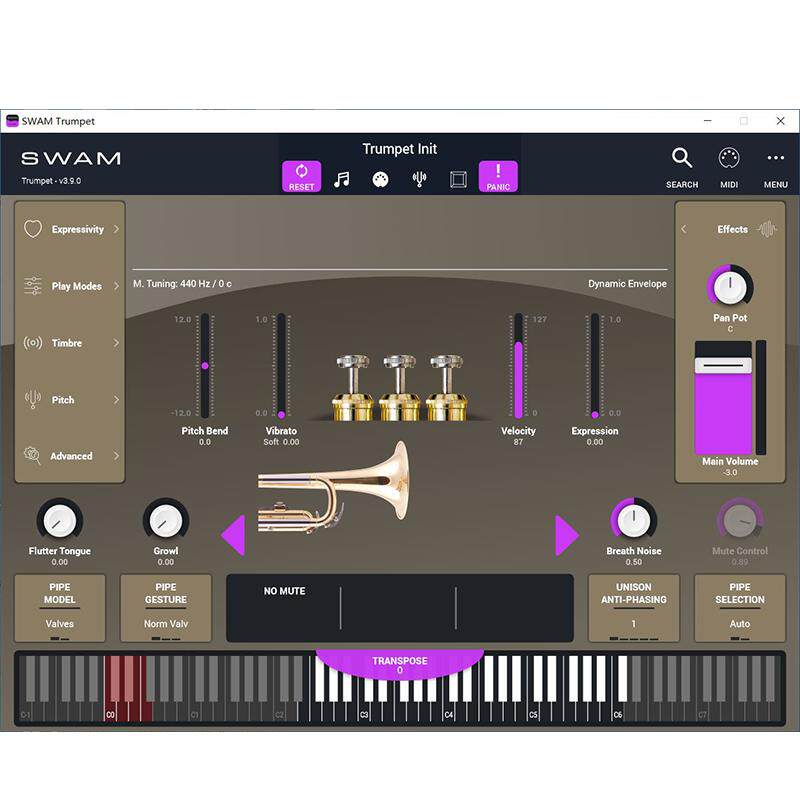This screenshot has height=800, width=800.
Task: Minimize the SWAM Trumpet window
Action: (707, 121)
